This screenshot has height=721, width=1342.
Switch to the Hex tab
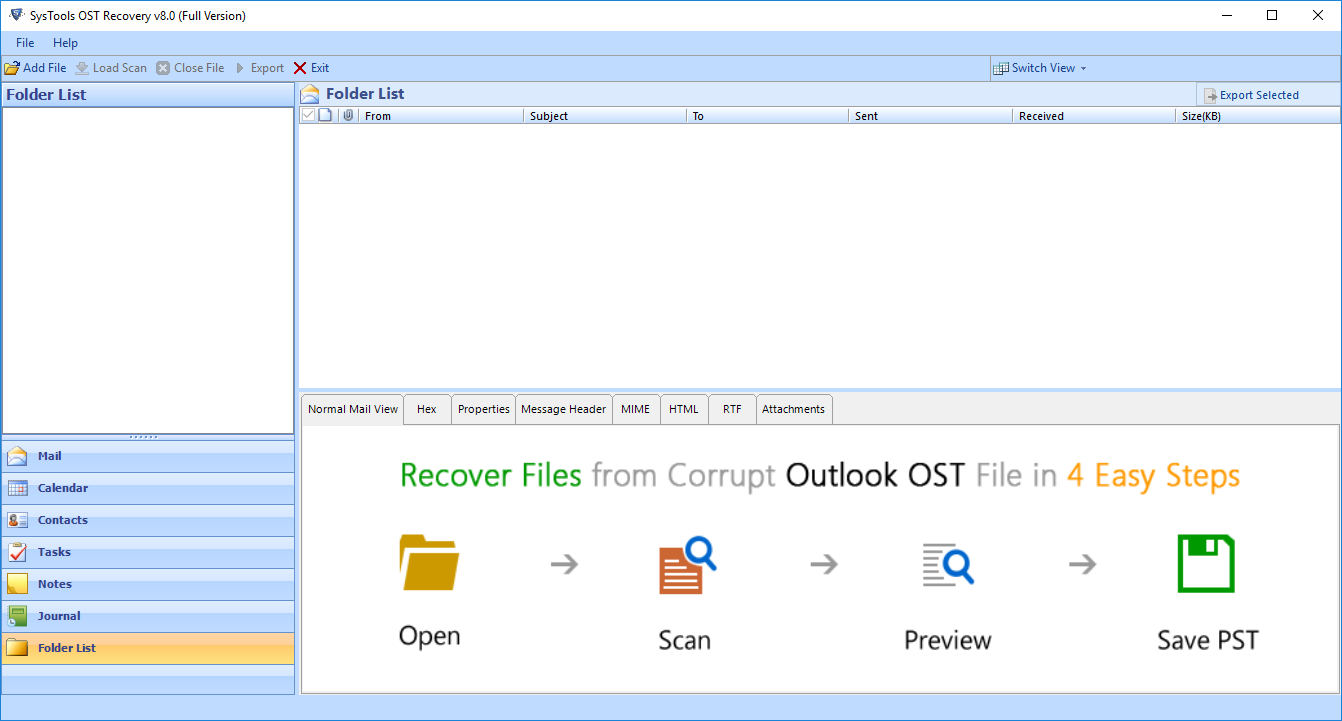click(427, 409)
